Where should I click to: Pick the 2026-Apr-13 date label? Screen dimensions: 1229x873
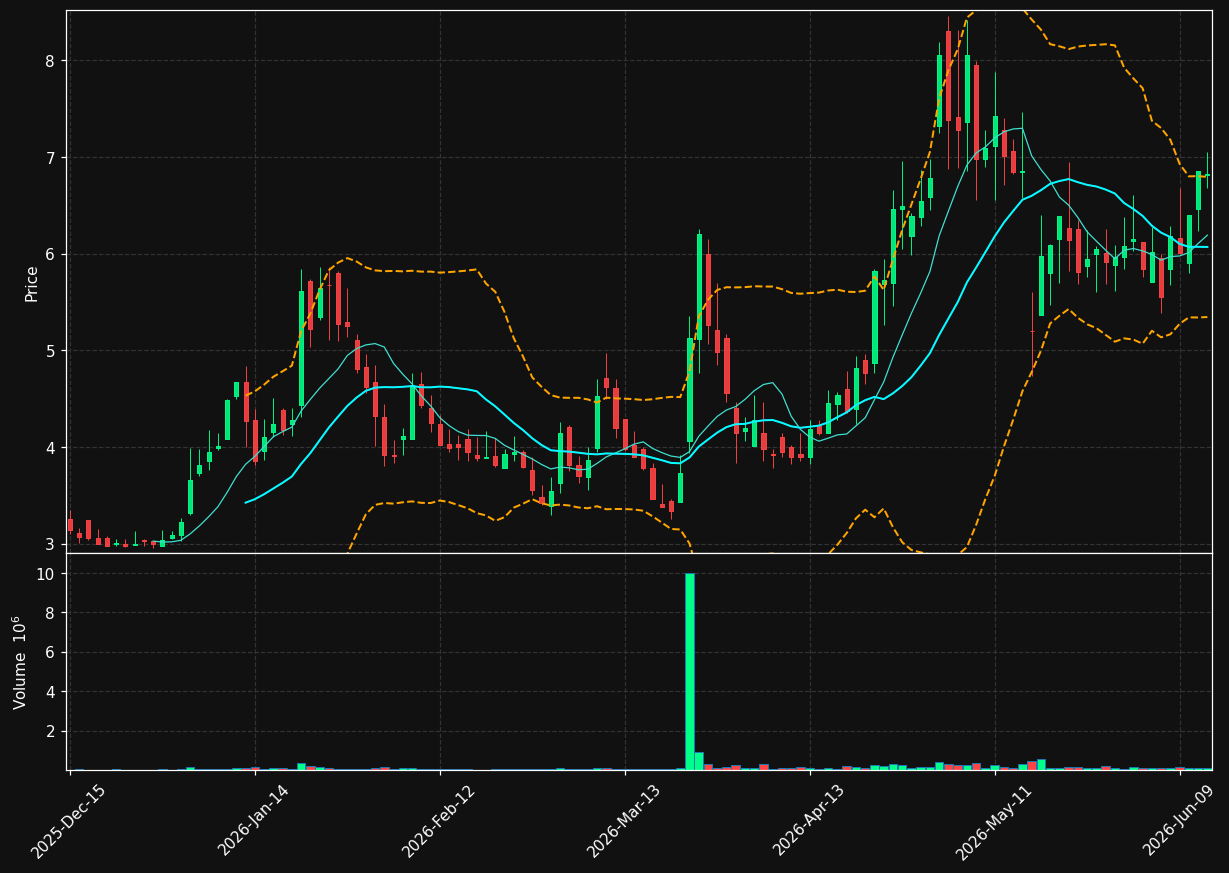tap(808, 821)
